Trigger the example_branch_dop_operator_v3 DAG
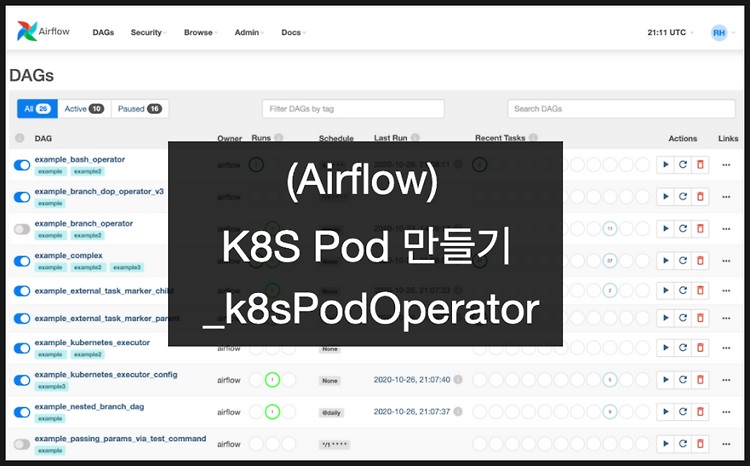The width and height of the screenshot is (750, 466). 665,197
